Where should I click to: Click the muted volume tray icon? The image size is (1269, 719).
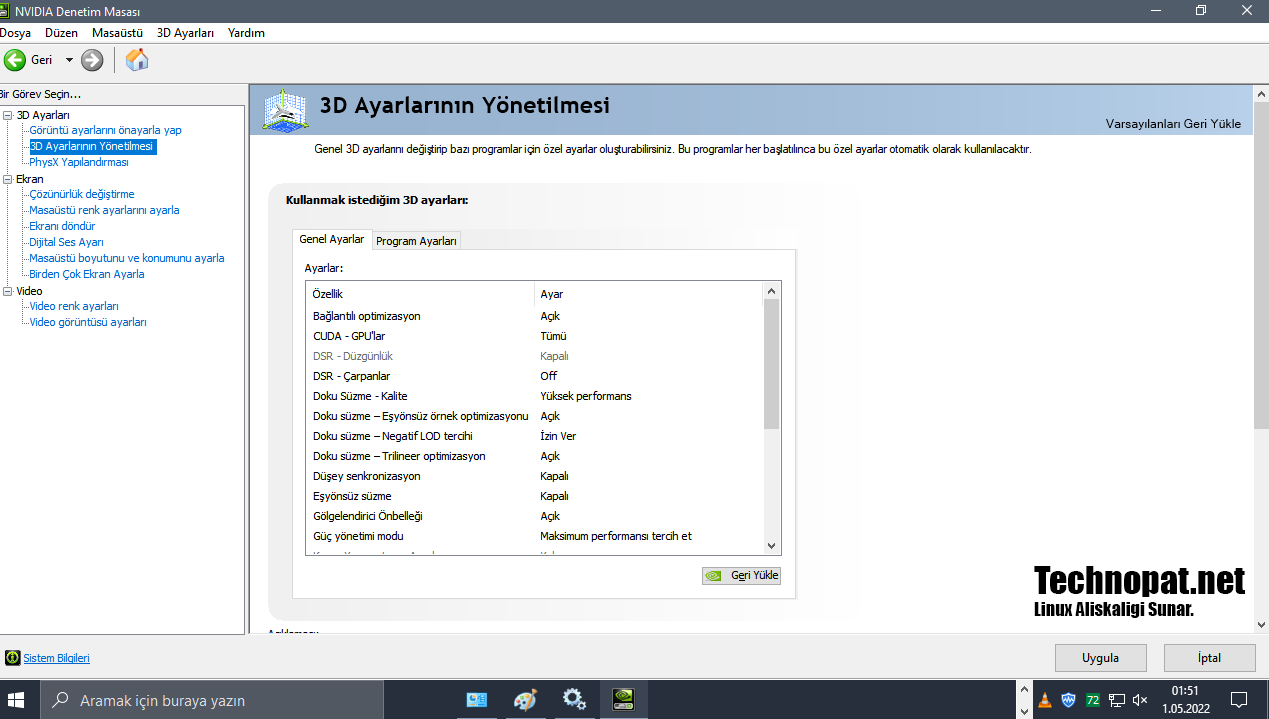click(x=1140, y=700)
